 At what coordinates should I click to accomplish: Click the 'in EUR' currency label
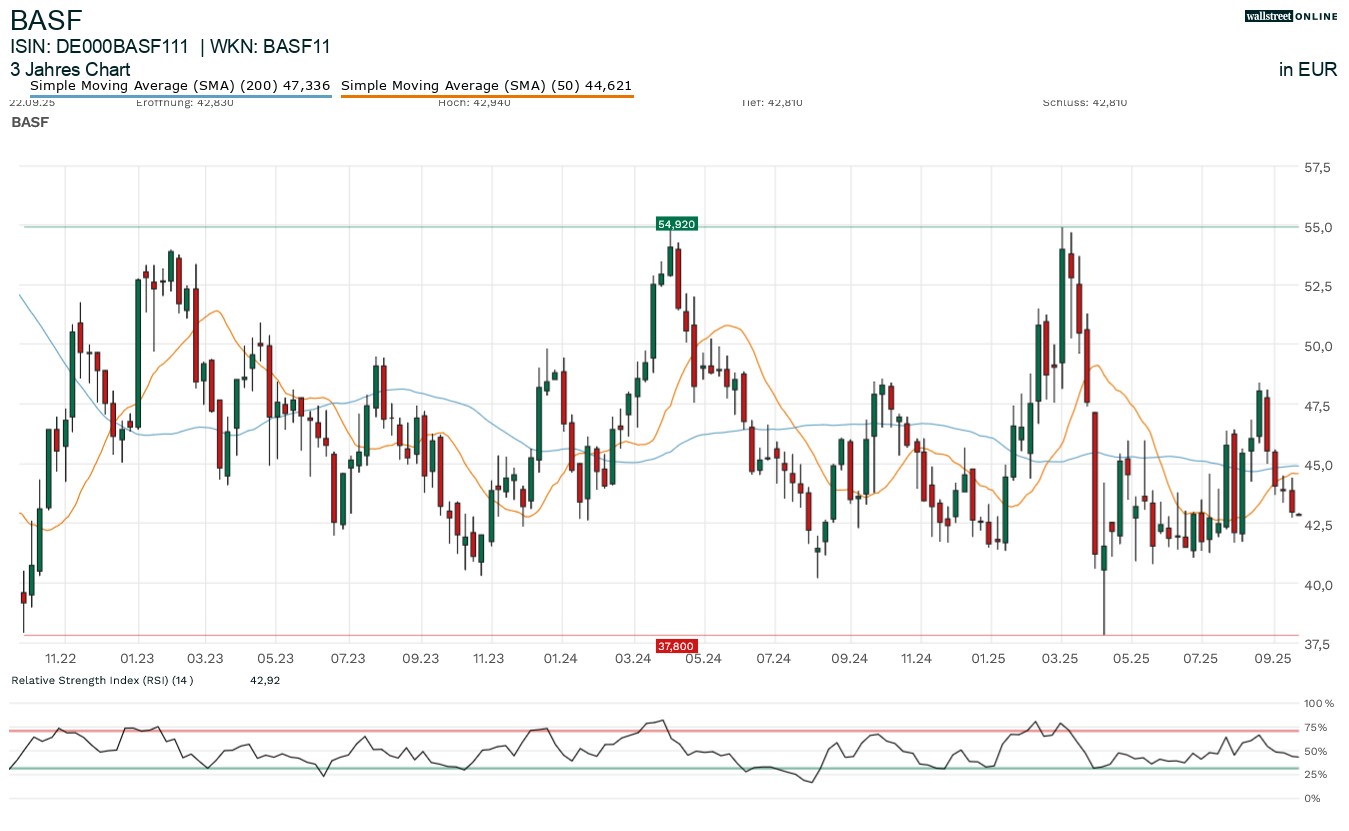coord(1308,70)
